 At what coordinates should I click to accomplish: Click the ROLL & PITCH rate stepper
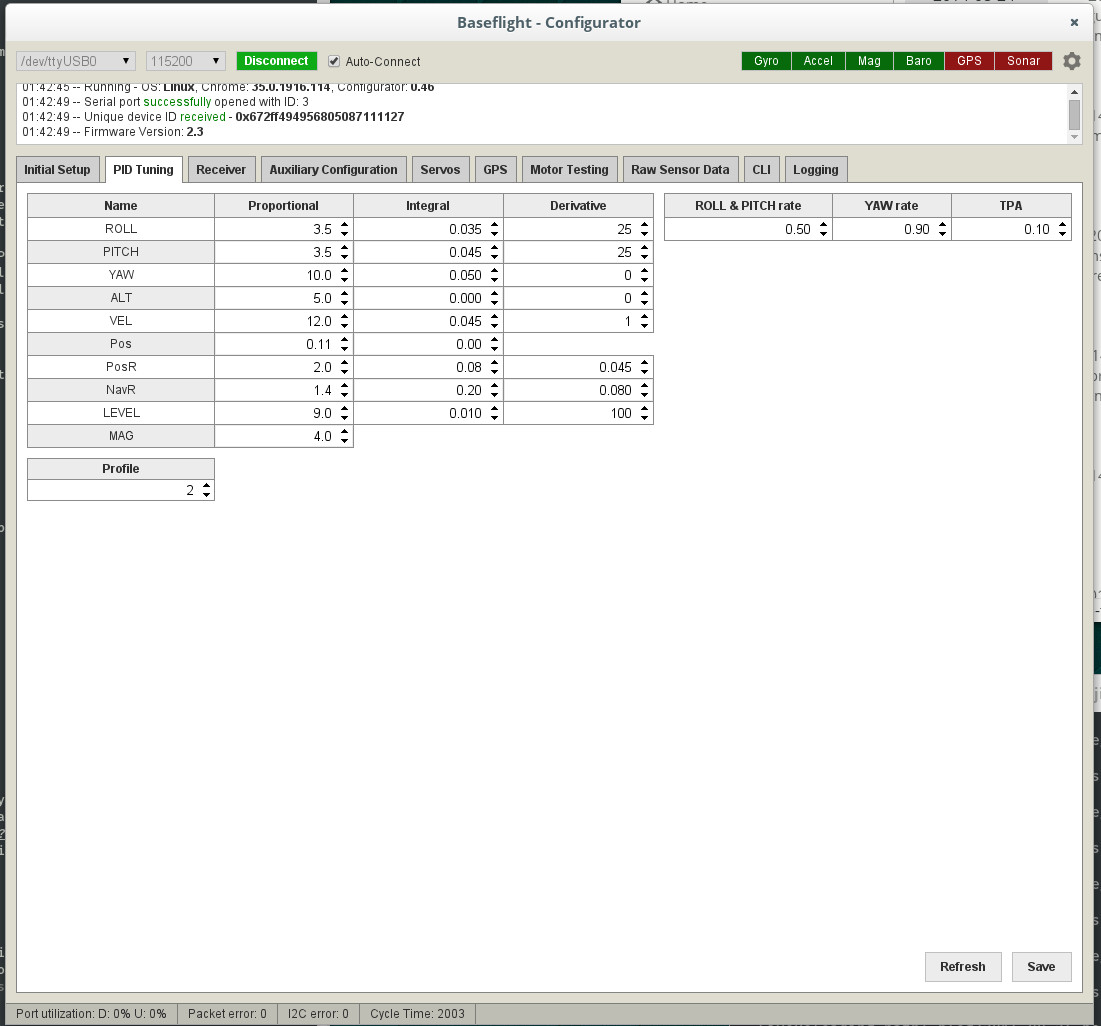(x=823, y=229)
